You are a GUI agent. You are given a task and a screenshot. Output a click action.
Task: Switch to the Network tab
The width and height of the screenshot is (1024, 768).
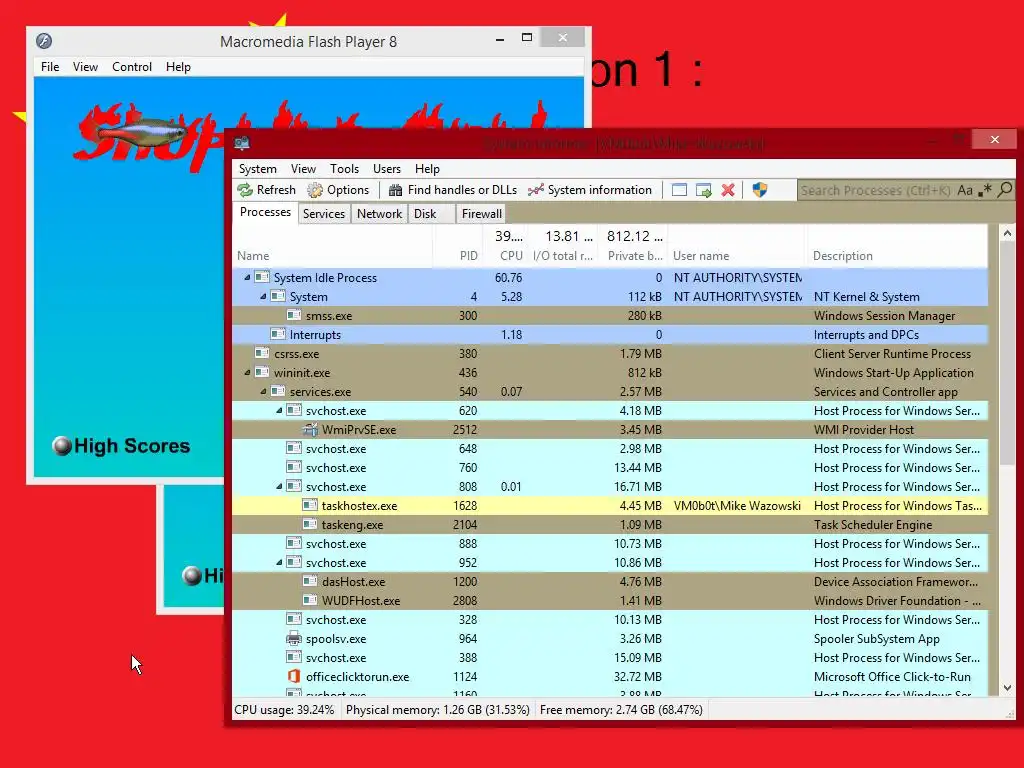pos(379,214)
